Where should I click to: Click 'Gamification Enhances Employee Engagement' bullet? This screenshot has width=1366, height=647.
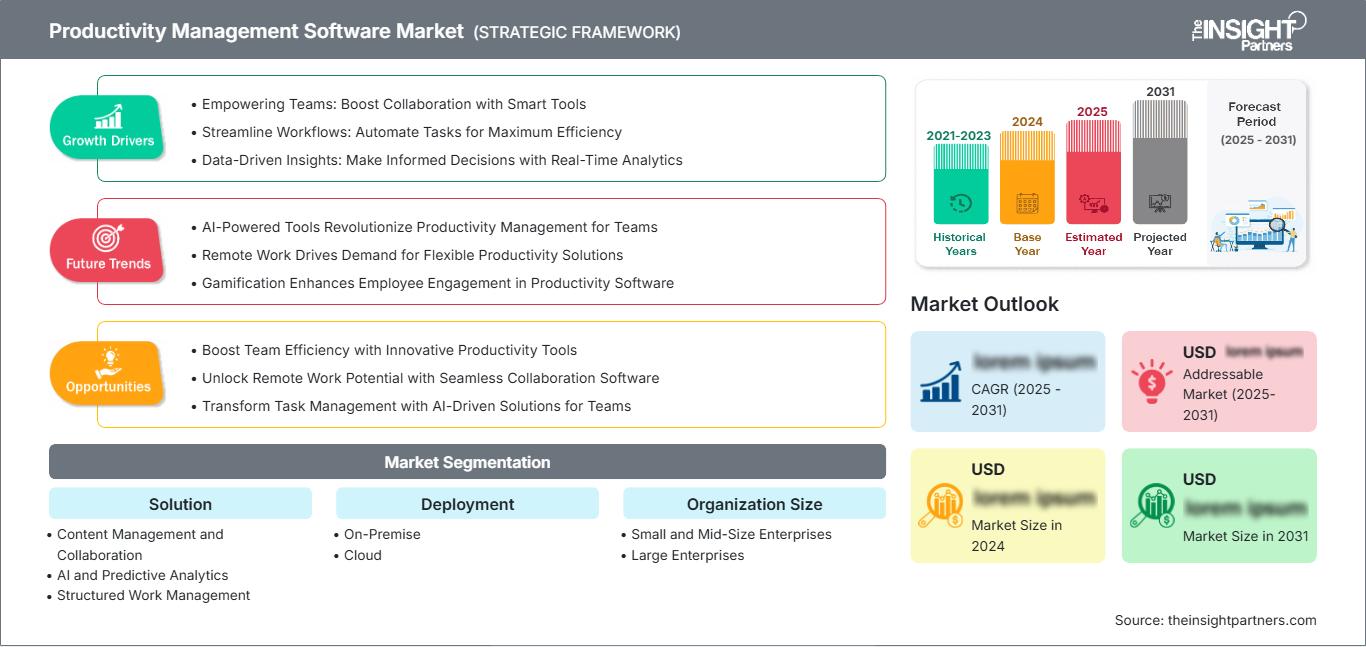(438, 283)
